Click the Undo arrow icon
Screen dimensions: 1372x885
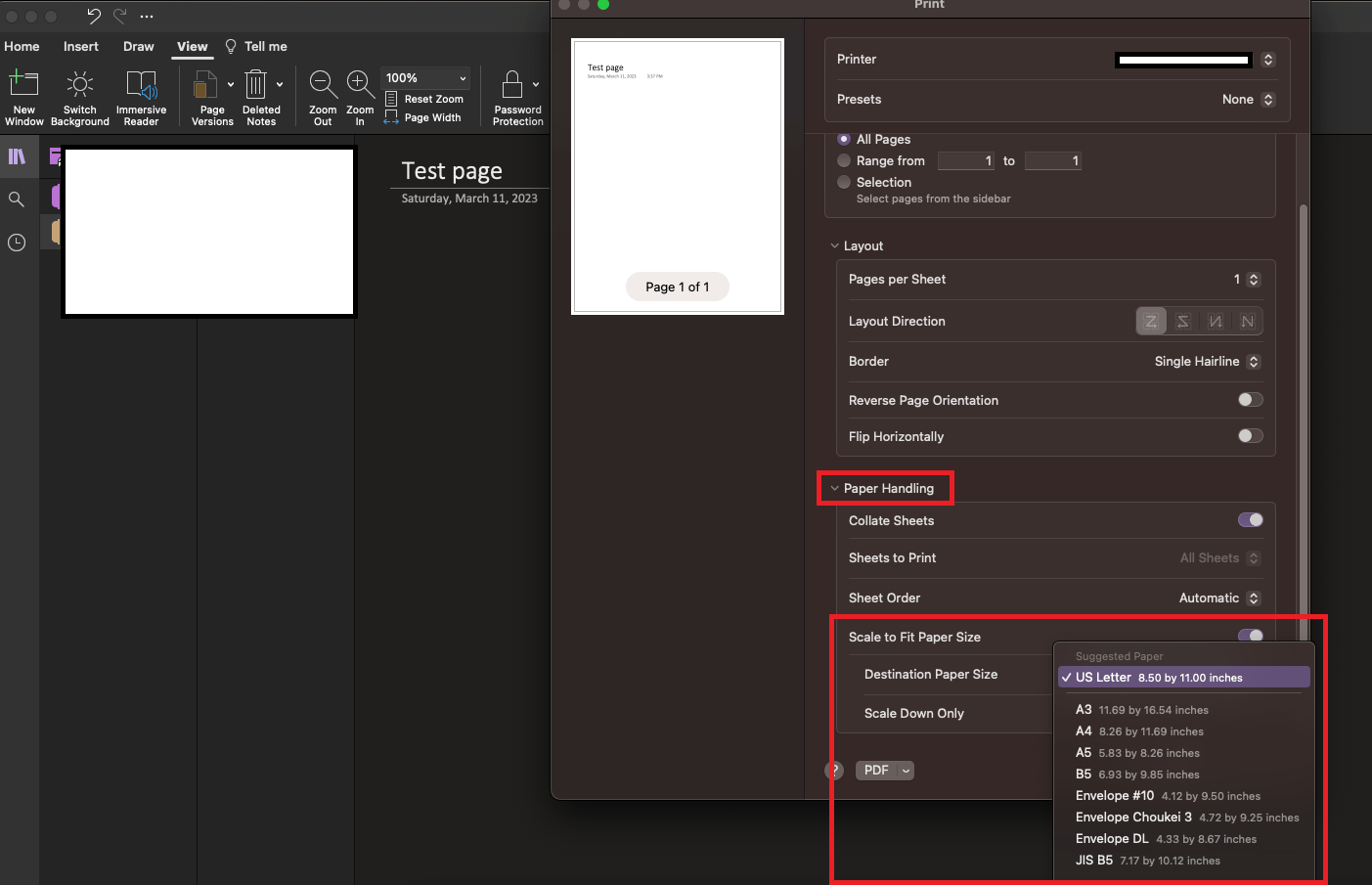click(94, 16)
